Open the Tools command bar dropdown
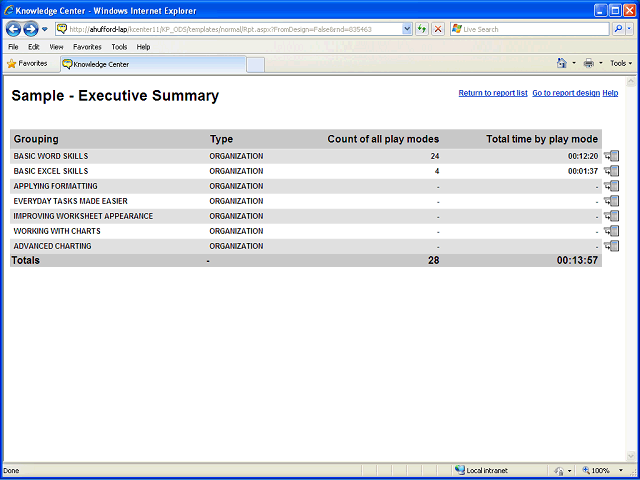This screenshot has width=640, height=480. point(621,63)
